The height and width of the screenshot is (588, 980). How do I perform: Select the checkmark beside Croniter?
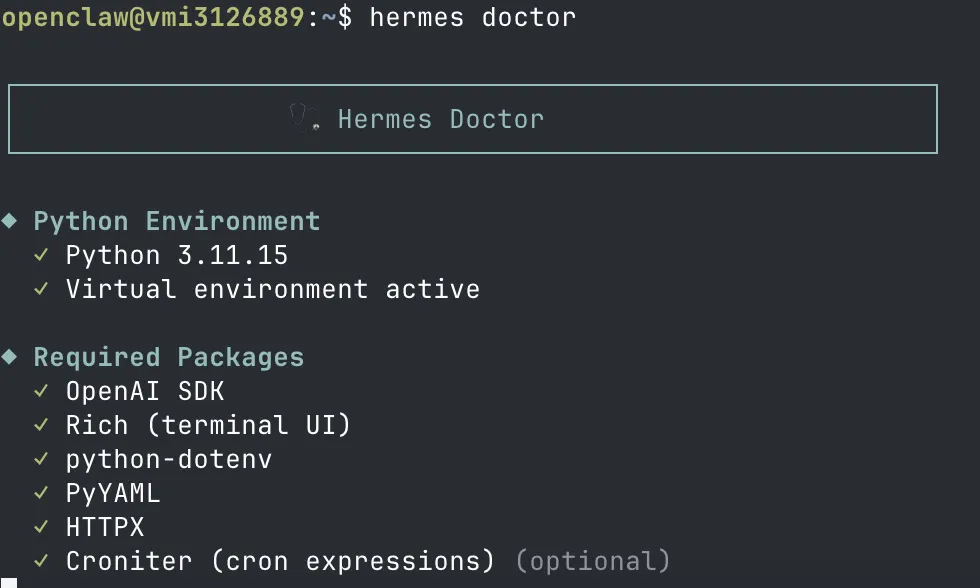pos(42,561)
